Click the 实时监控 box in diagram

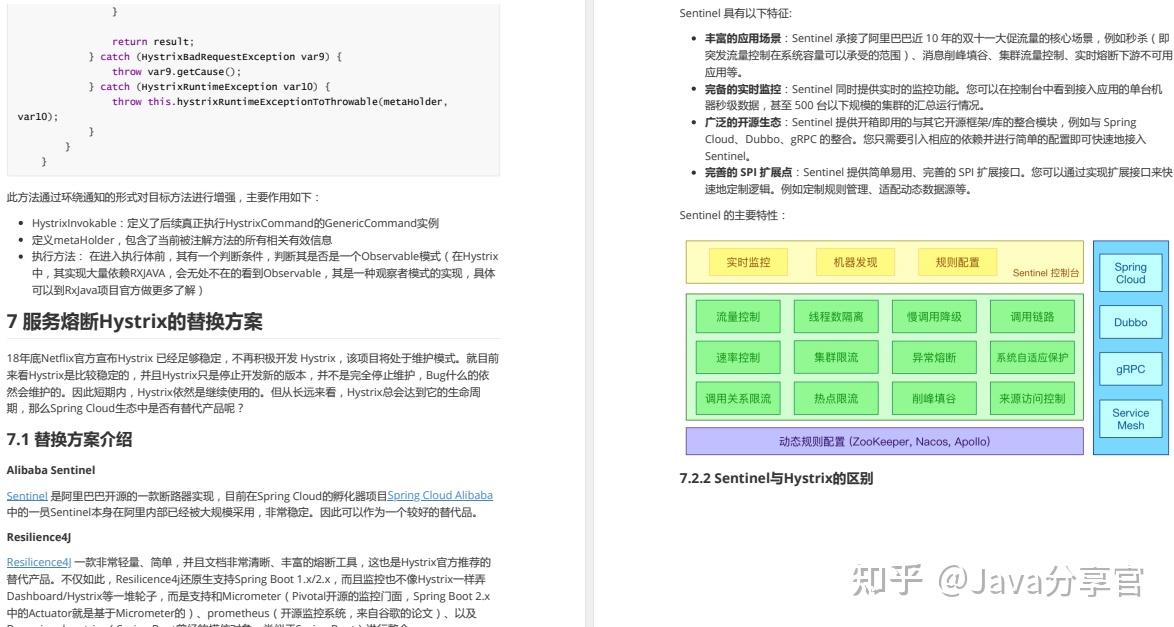pyautogui.click(x=748, y=262)
